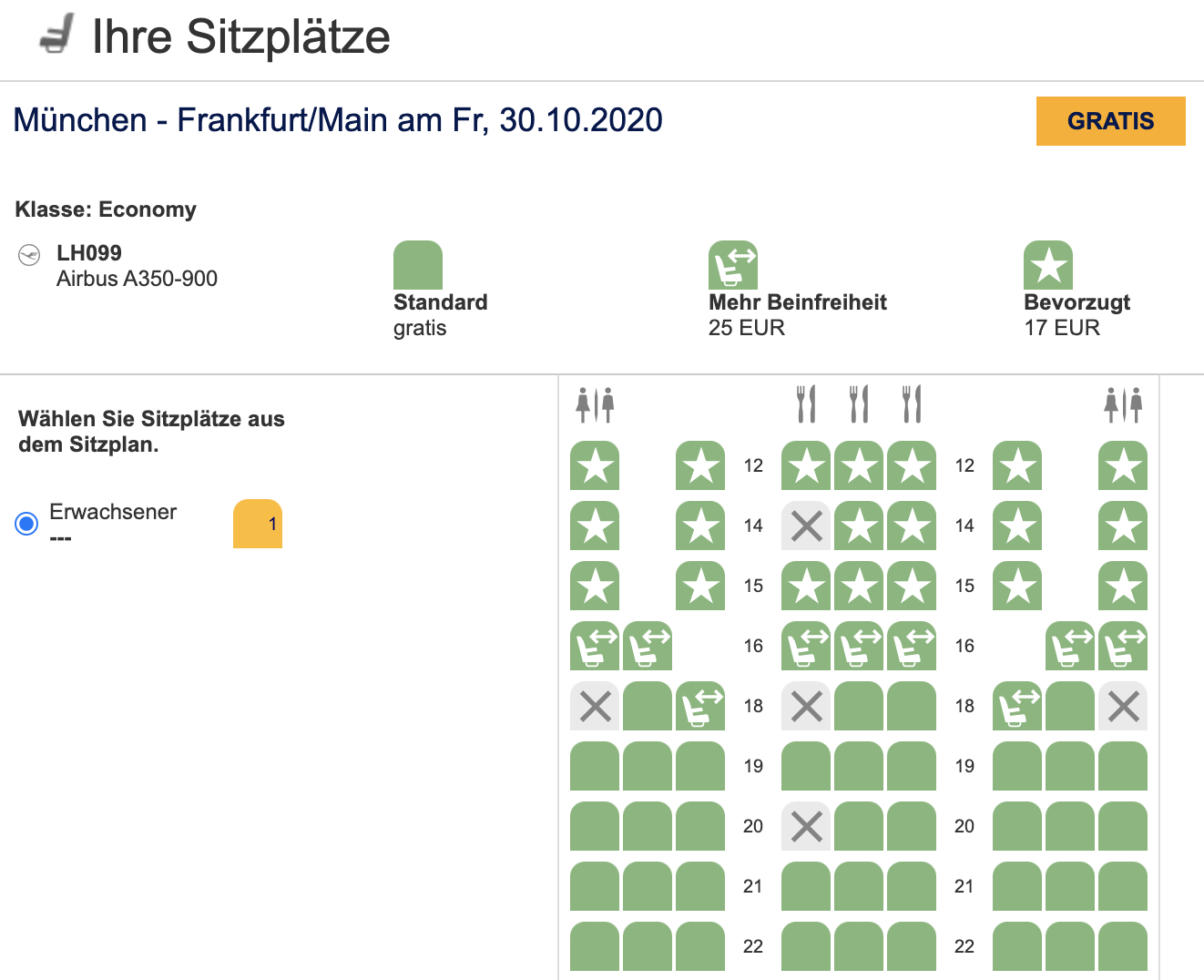Click the GRATIS price button
The height and width of the screenshot is (980, 1204).
click(x=1110, y=121)
